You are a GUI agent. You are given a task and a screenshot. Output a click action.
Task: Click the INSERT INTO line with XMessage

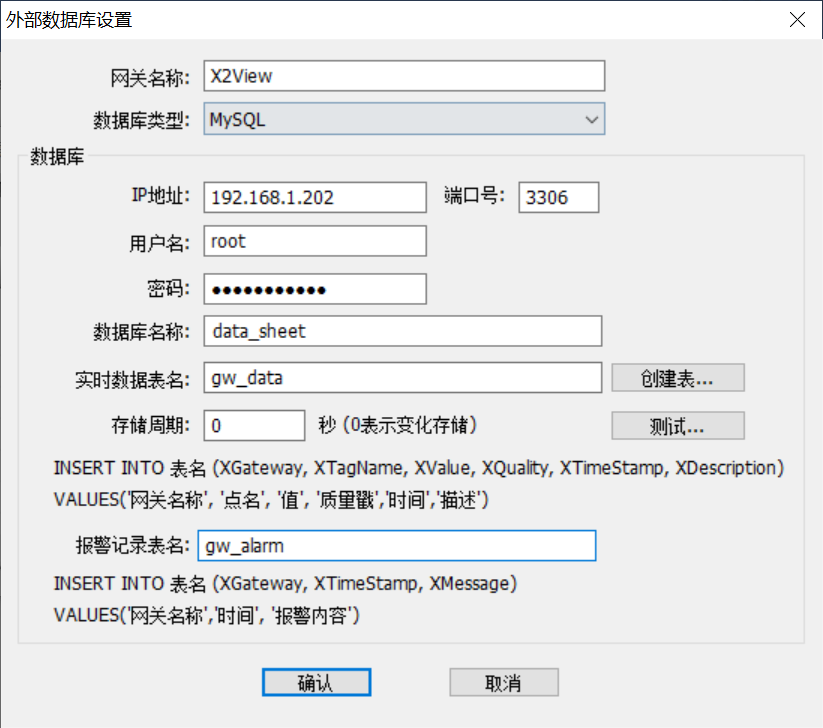click(x=285, y=584)
